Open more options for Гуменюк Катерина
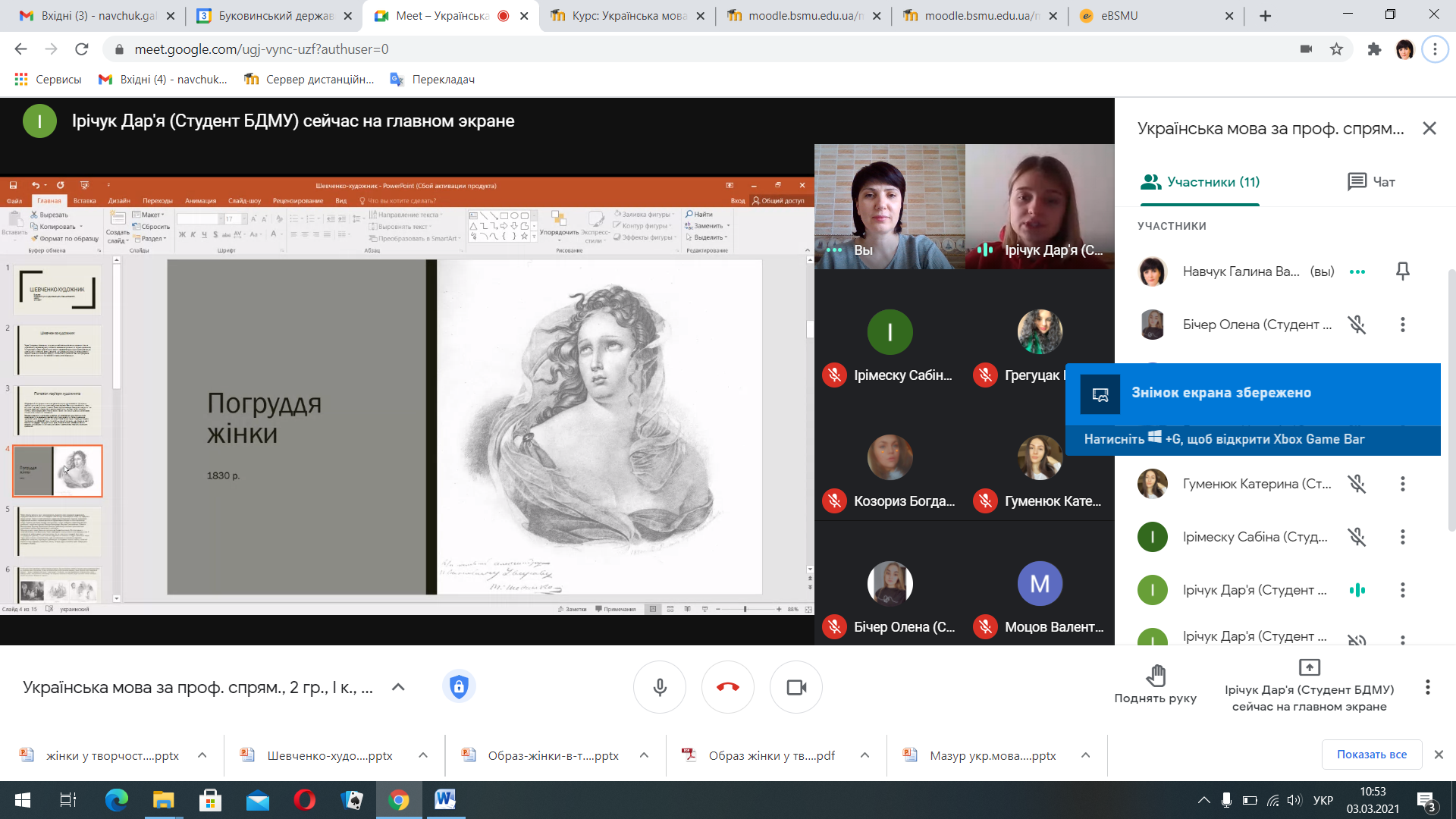The image size is (1456, 819). pos(1403,484)
